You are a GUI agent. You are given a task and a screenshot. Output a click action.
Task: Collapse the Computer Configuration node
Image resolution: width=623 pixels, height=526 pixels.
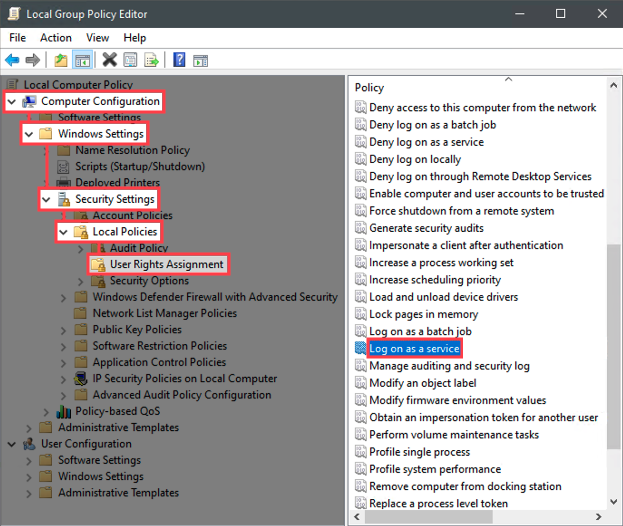pyautogui.click(x=11, y=101)
